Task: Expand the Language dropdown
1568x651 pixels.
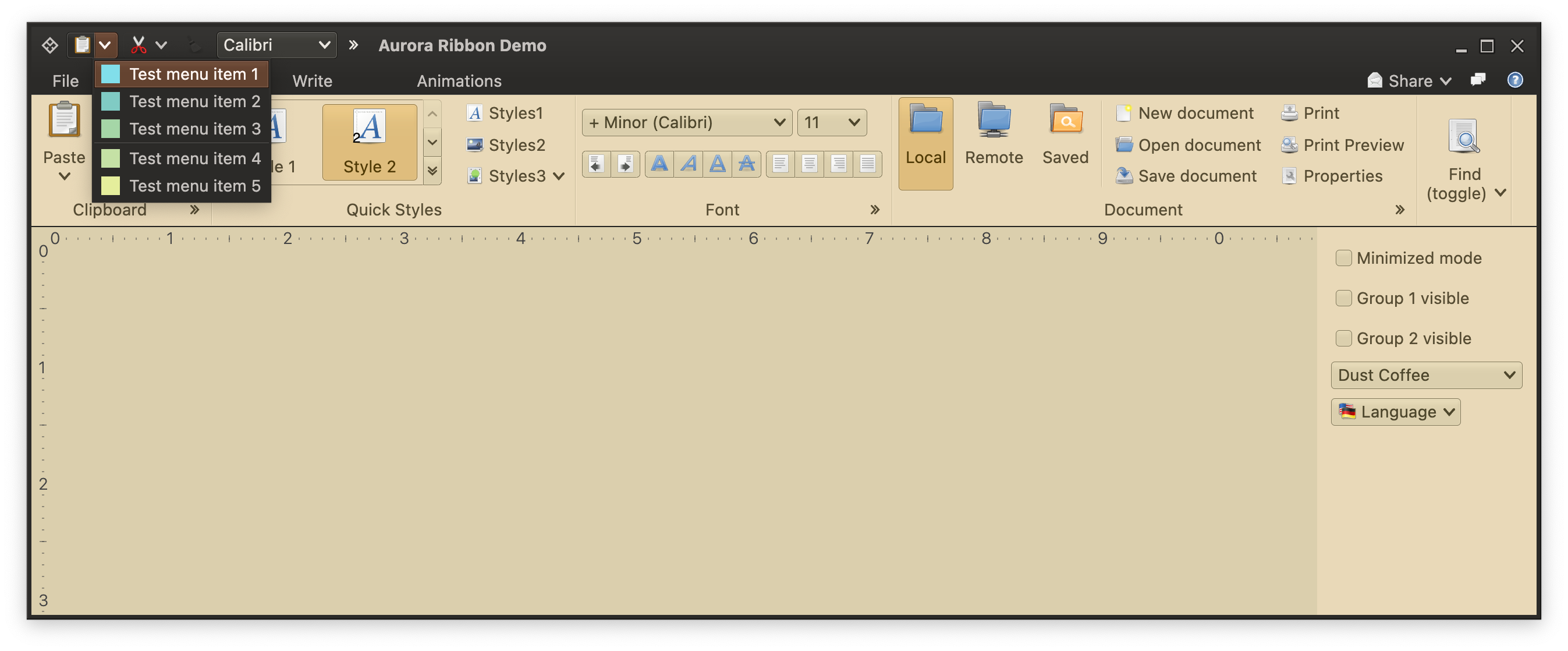Action: (x=1395, y=412)
